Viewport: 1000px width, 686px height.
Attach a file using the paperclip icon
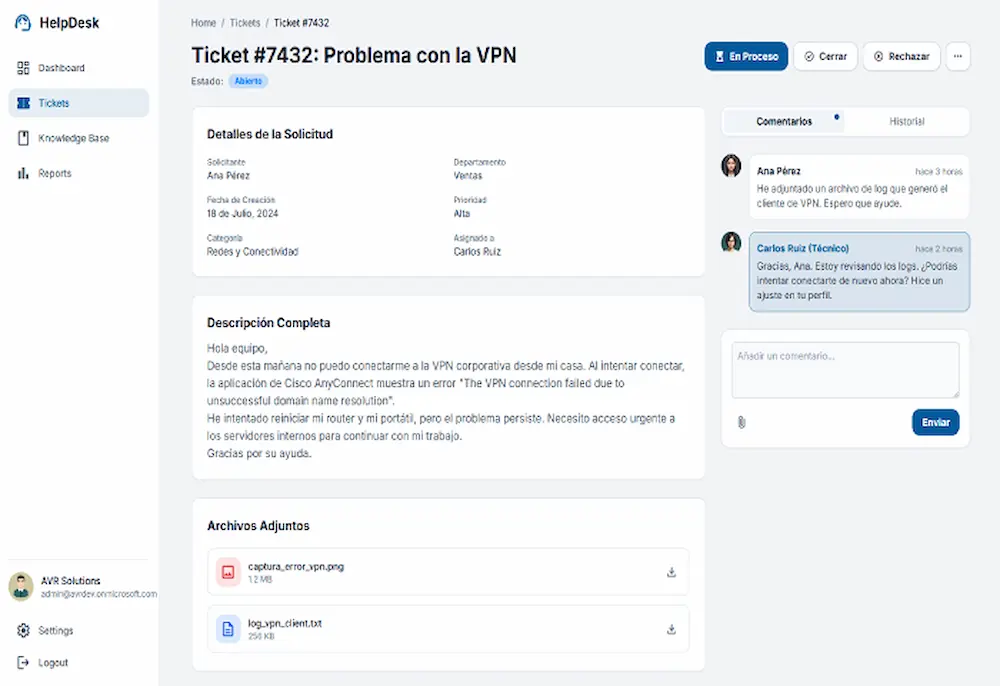(x=740, y=423)
